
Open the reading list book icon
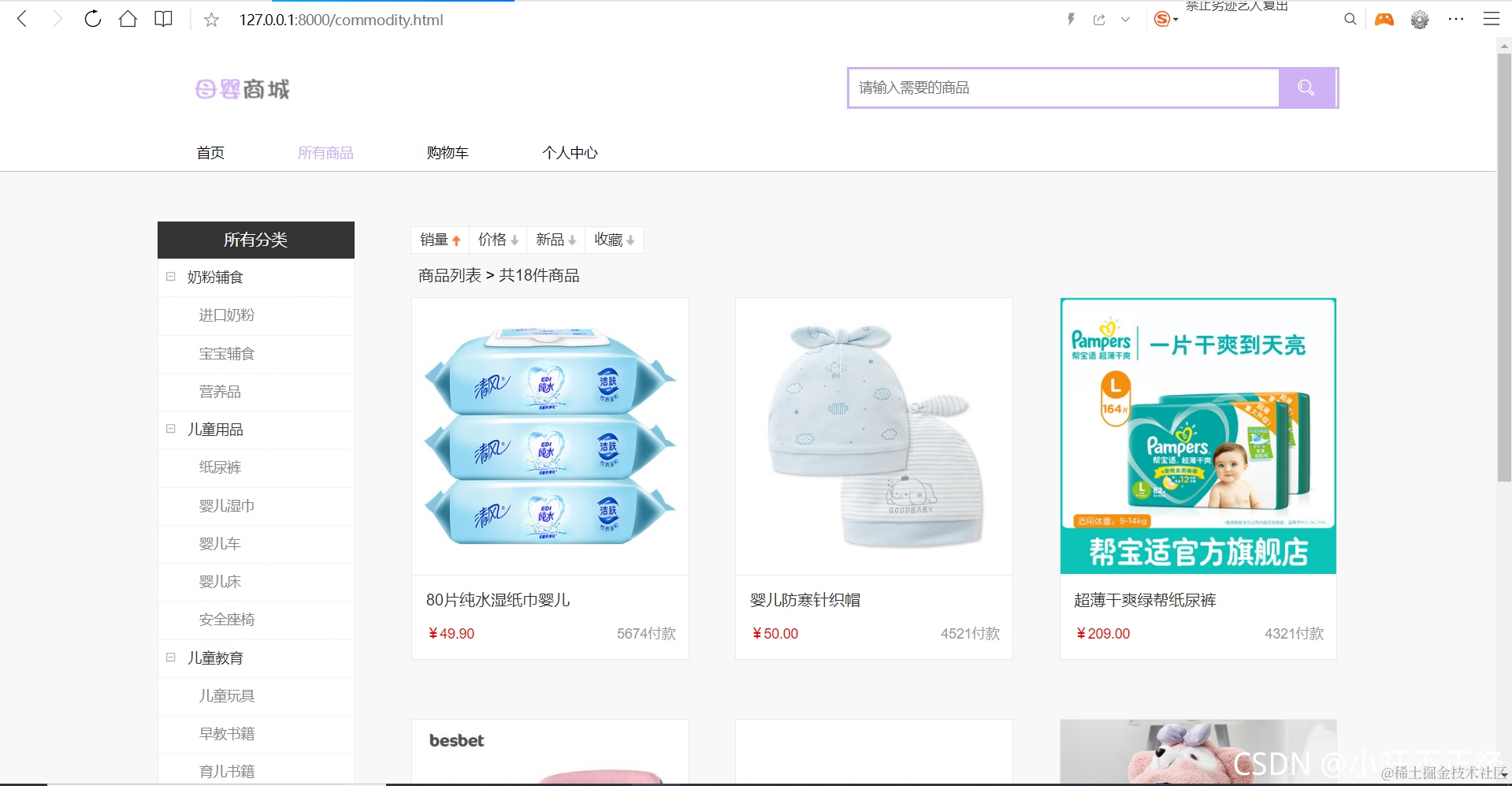(163, 19)
